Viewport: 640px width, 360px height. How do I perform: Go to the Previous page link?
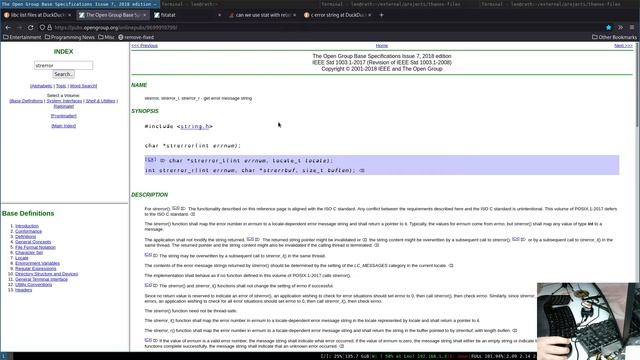pyautogui.click(x=144, y=46)
